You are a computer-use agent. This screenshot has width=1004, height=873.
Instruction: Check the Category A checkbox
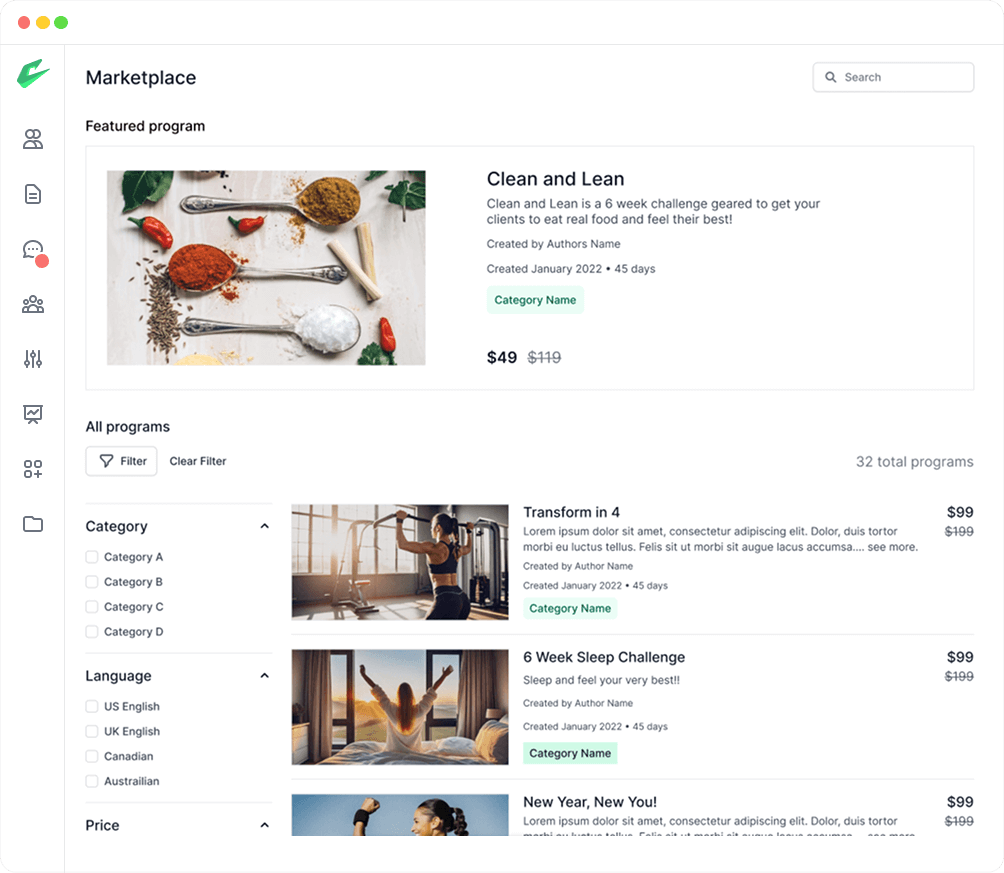click(x=92, y=557)
